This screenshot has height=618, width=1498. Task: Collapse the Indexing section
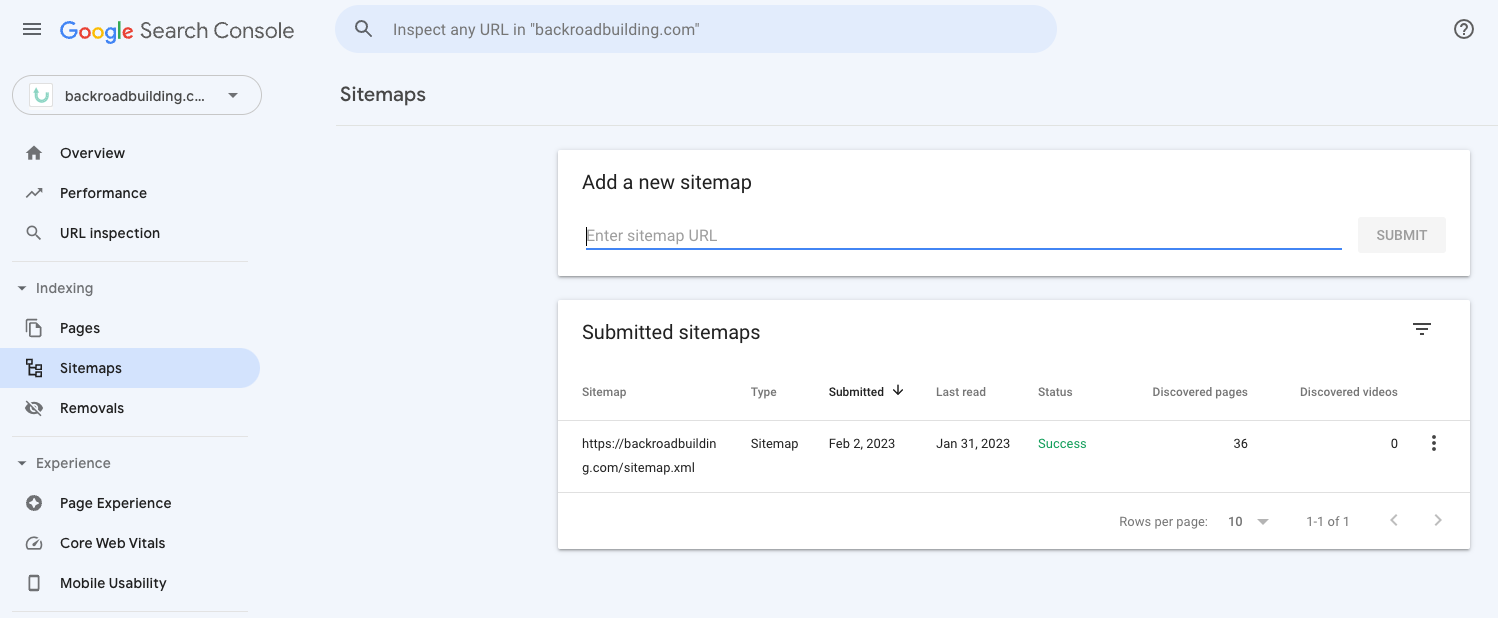pyautogui.click(x=22, y=288)
